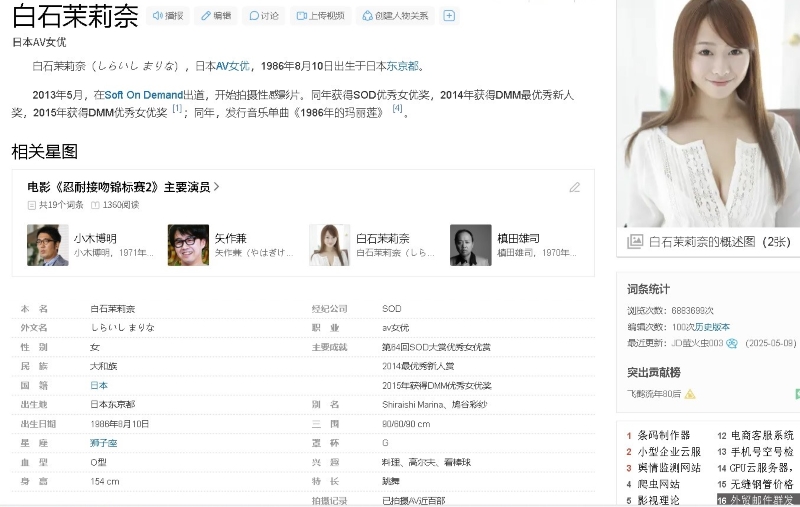Click the 条码制作器 hot list item
The height and width of the screenshot is (507, 800).
click(x=664, y=436)
